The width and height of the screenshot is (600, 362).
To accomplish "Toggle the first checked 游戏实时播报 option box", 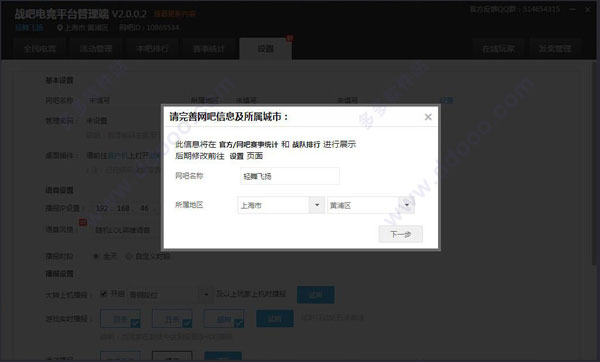I will click(x=121, y=319).
